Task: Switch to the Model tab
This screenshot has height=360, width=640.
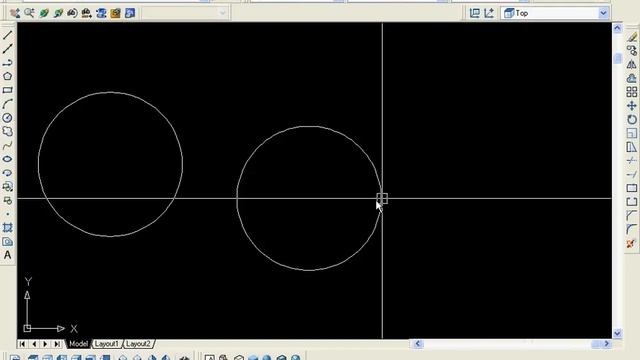Action: coord(78,344)
